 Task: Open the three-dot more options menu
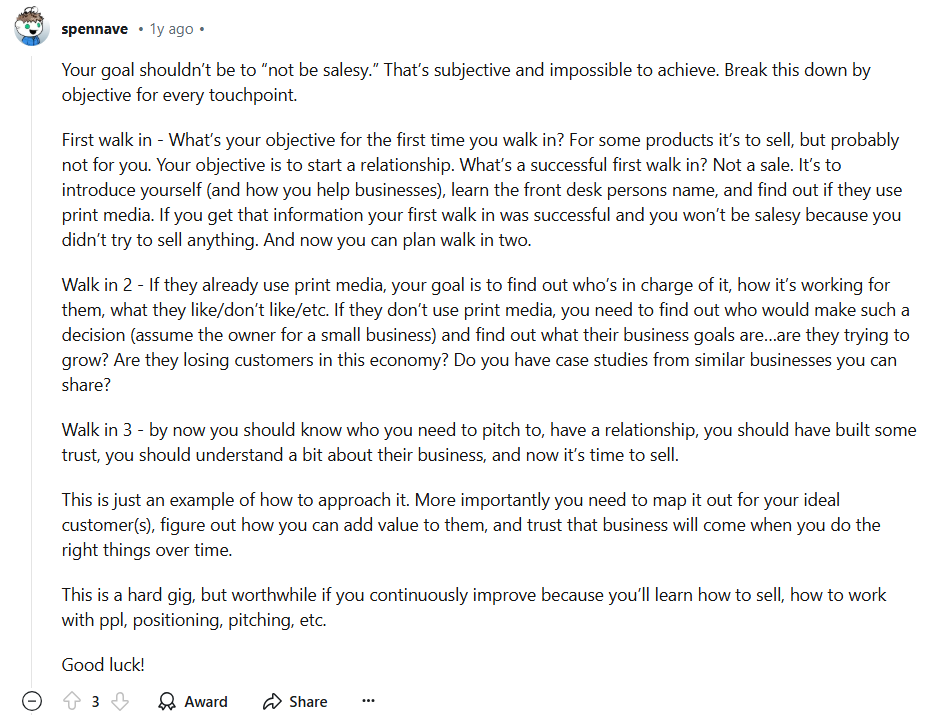pos(369,701)
